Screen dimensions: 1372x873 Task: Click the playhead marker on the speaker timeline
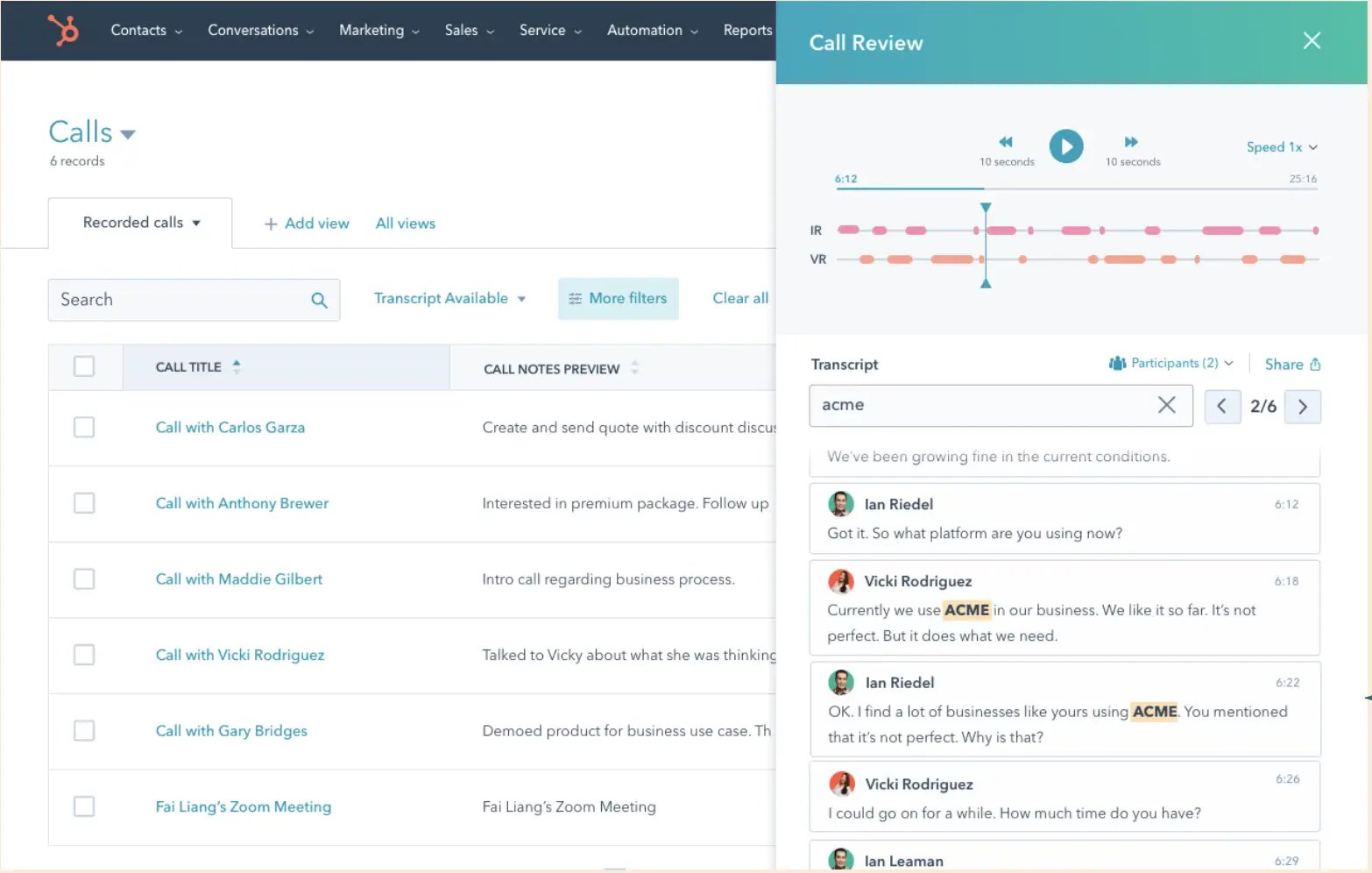coord(986,245)
